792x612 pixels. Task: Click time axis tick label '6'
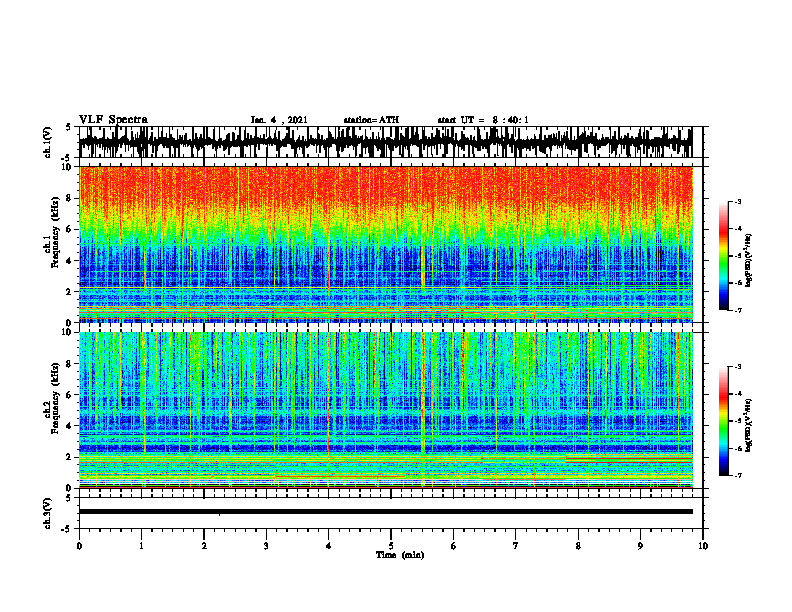click(x=454, y=546)
